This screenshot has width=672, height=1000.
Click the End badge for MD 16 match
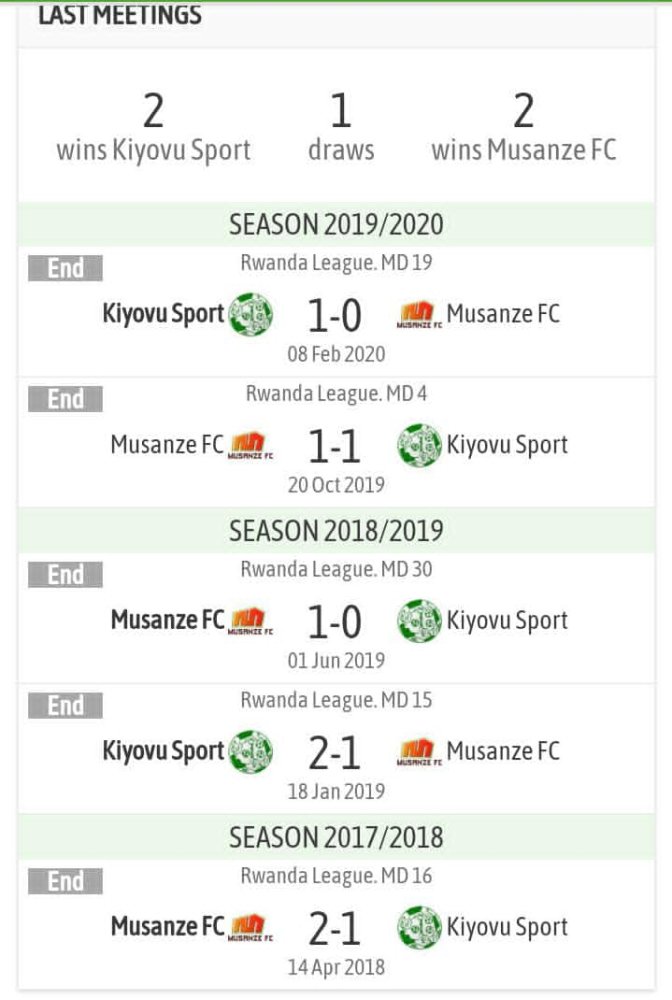(65, 881)
